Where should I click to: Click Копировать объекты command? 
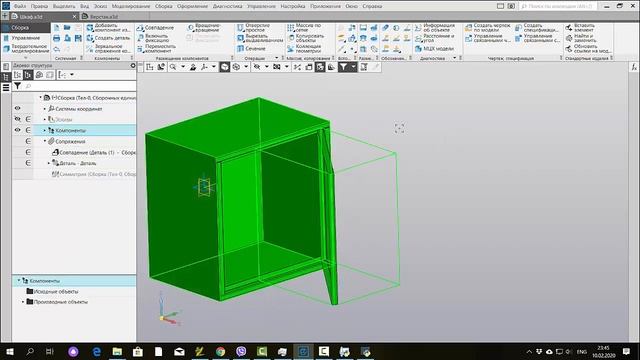pos(306,38)
